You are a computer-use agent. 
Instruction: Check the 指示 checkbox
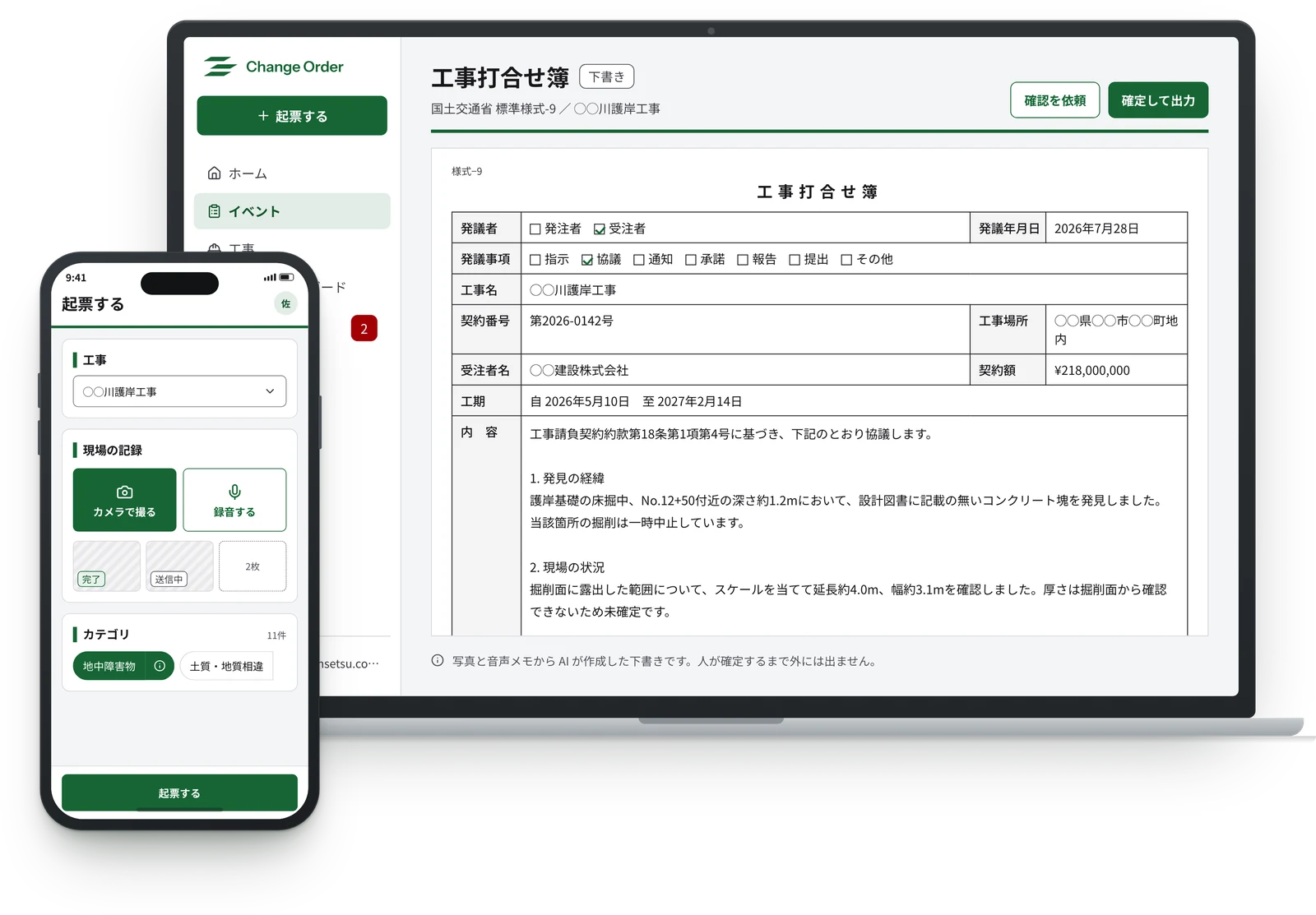coord(535,260)
